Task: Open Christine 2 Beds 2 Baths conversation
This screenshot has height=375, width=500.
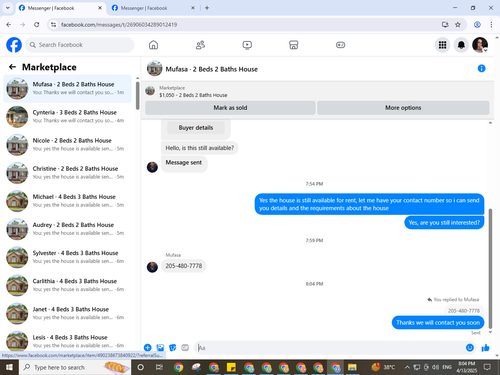Action: click(x=68, y=173)
